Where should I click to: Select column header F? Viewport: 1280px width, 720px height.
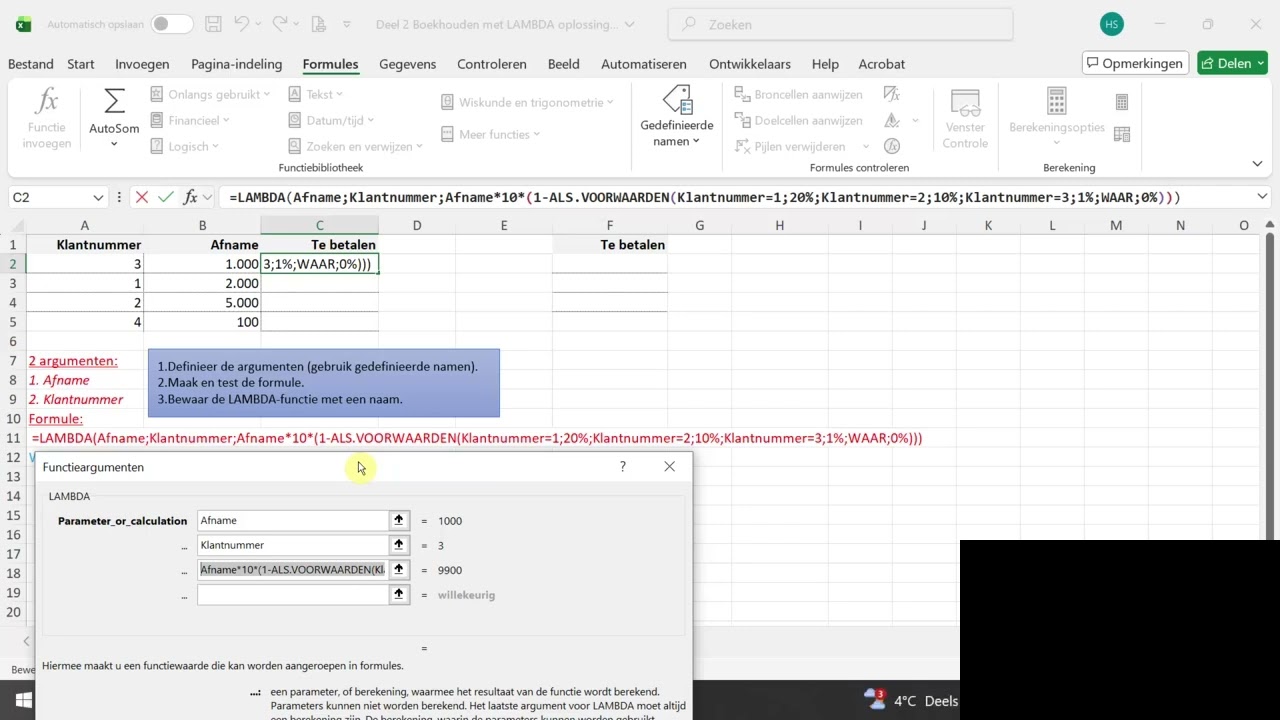coord(609,226)
